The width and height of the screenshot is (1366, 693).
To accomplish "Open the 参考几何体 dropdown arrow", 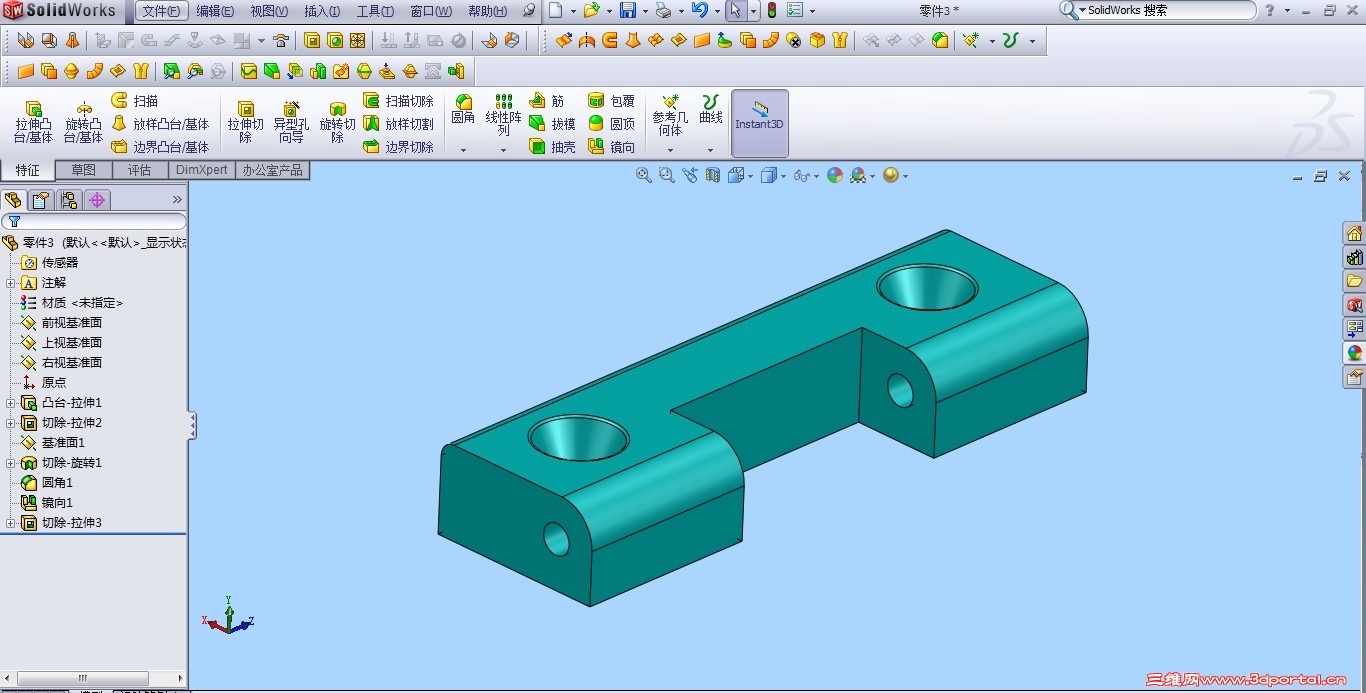I will pyautogui.click(x=670, y=150).
